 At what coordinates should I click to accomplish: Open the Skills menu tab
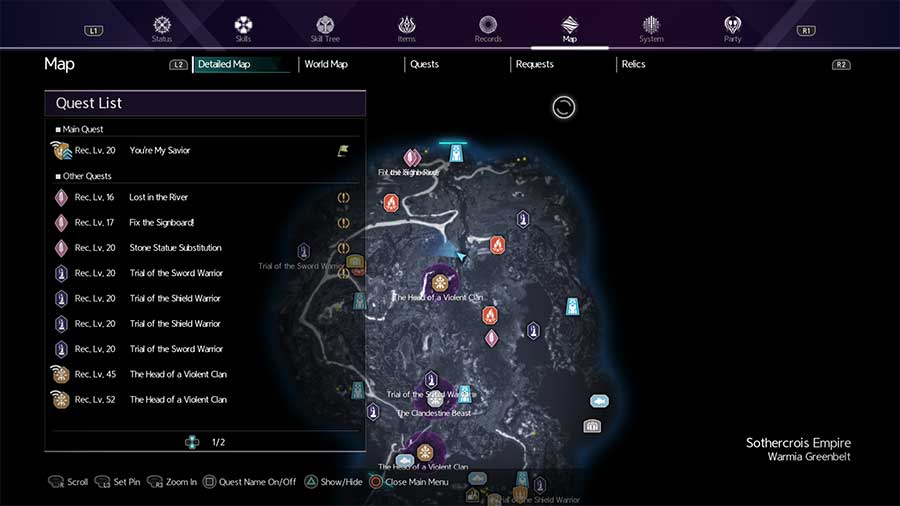click(243, 29)
